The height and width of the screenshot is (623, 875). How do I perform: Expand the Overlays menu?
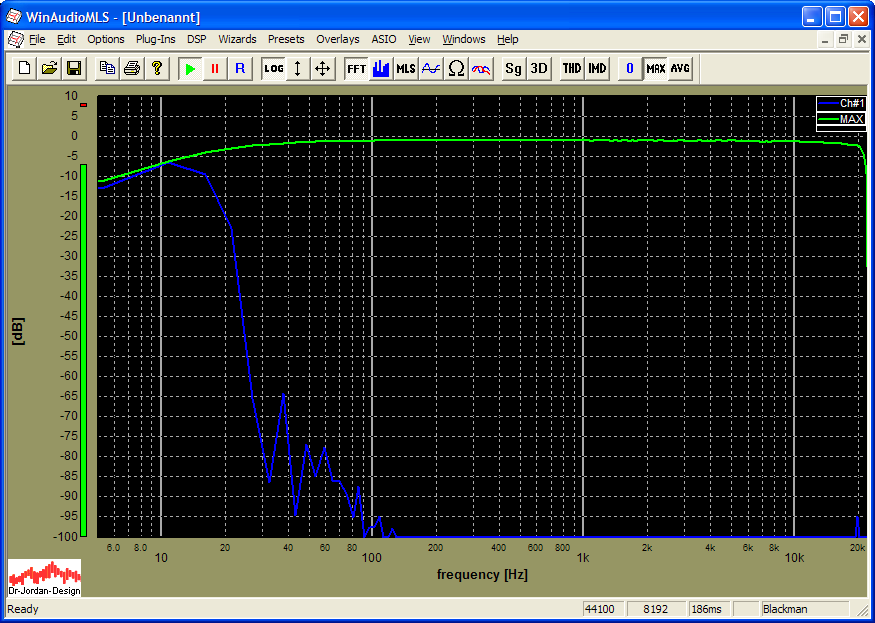coord(337,39)
